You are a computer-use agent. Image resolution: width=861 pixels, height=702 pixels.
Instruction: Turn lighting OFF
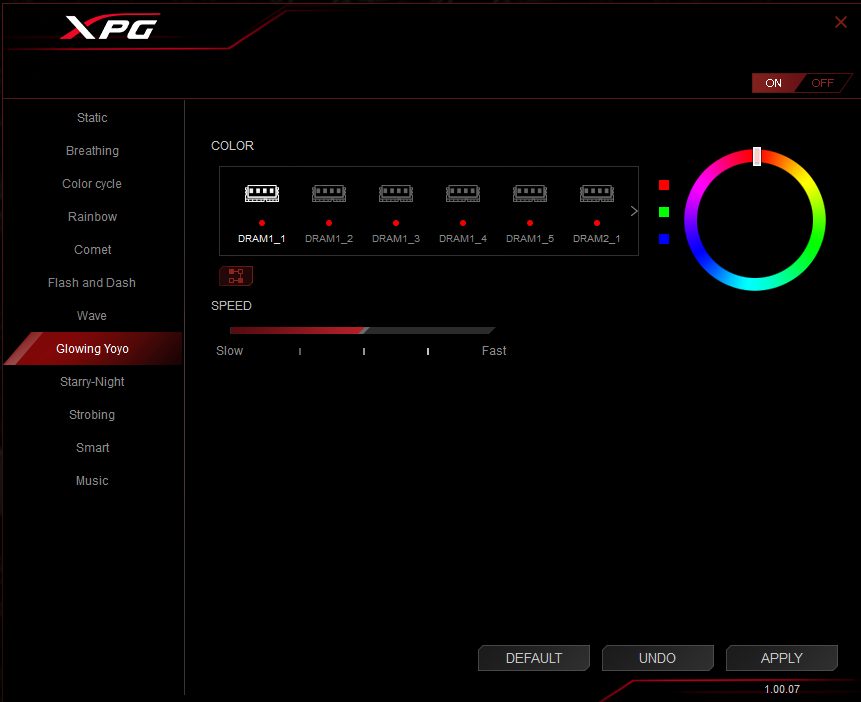pyautogui.click(x=823, y=83)
